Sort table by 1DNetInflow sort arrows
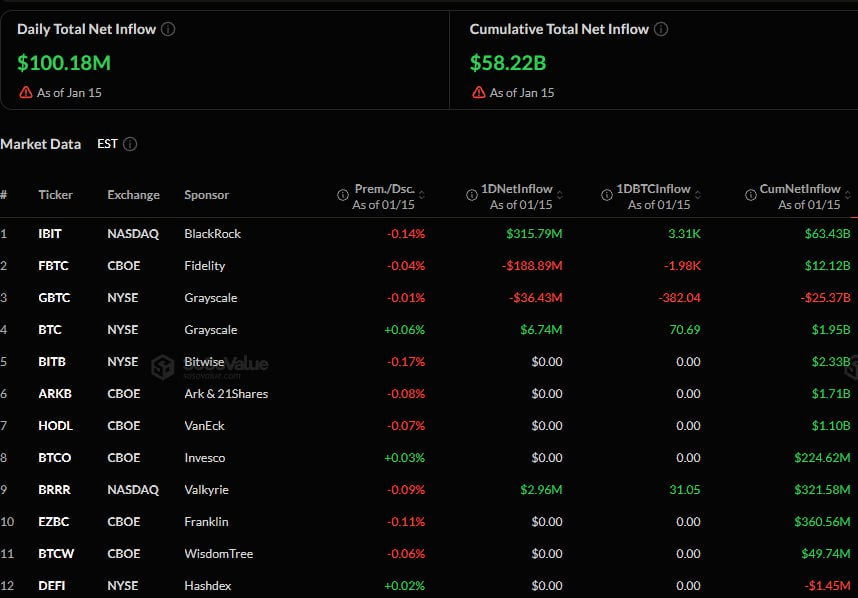This screenshot has height=598, width=858. click(560, 195)
